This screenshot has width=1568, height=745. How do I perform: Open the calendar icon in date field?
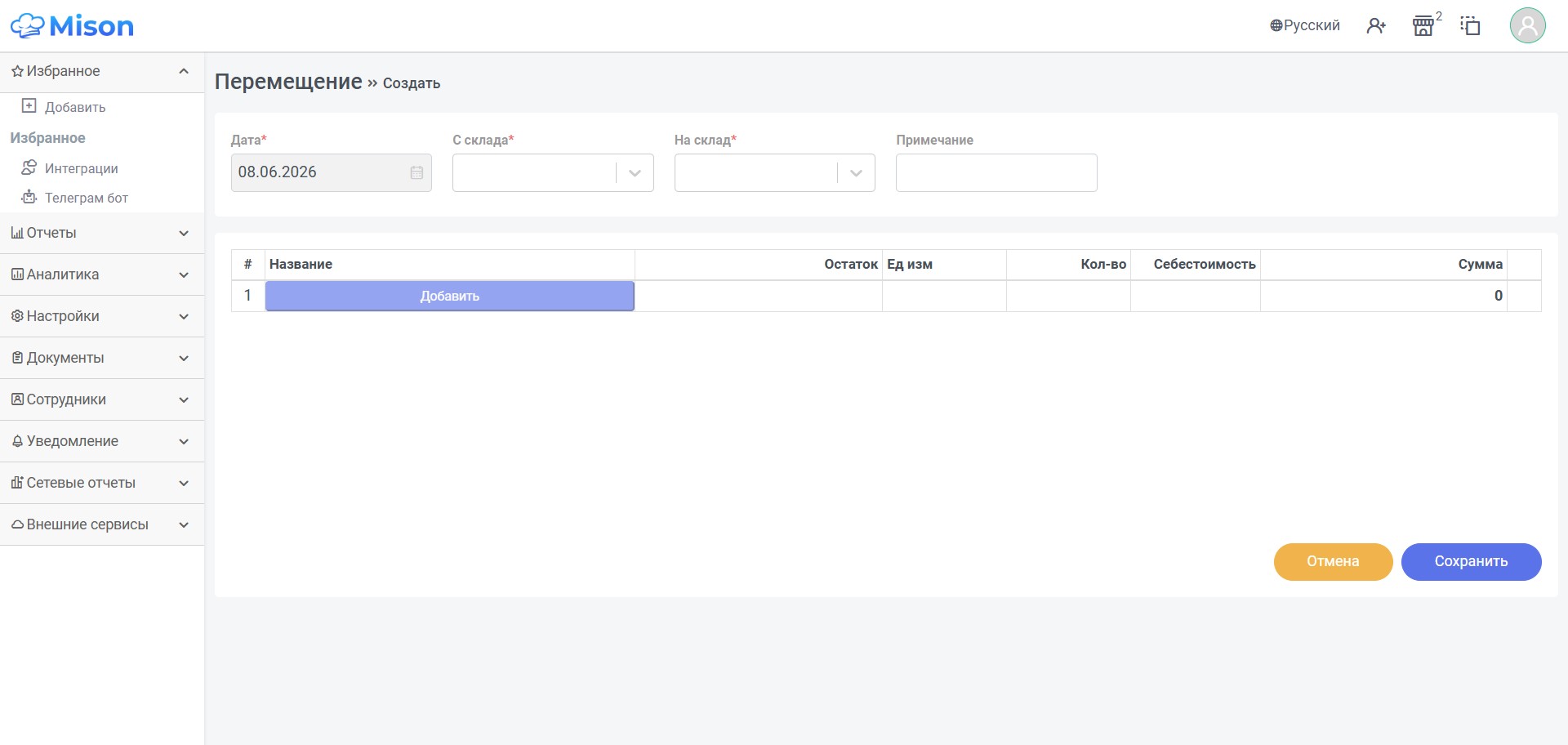click(x=416, y=172)
